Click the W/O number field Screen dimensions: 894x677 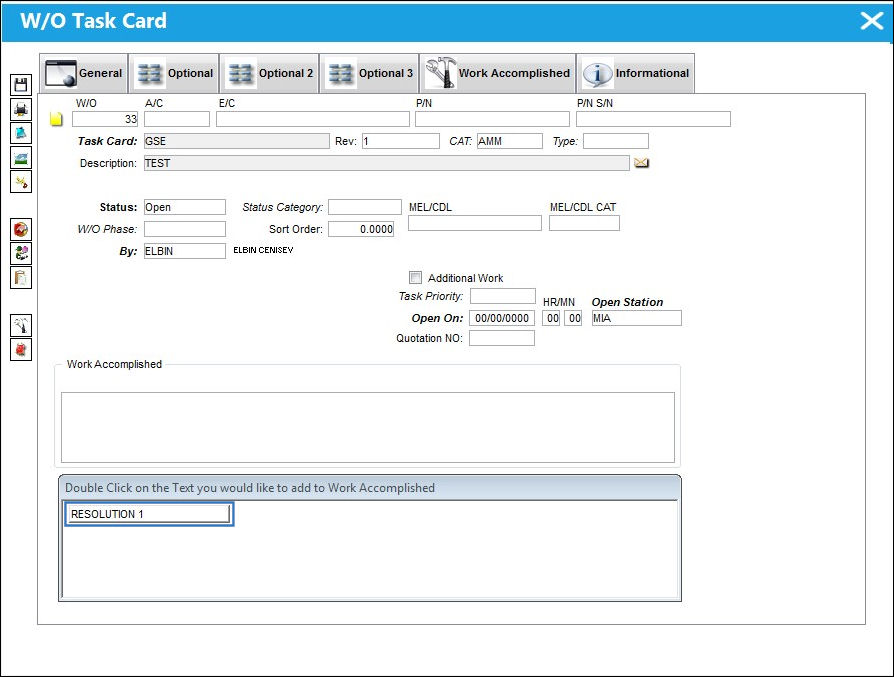tap(105, 119)
